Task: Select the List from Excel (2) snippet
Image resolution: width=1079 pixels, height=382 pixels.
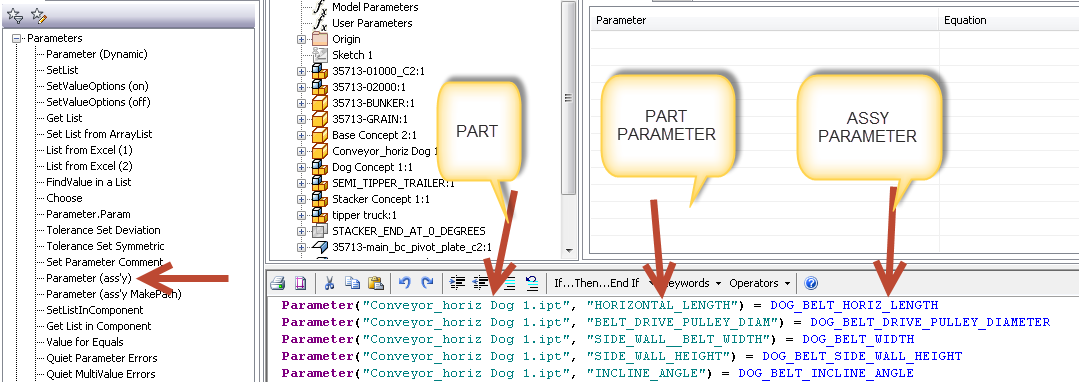Action: click(89, 166)
